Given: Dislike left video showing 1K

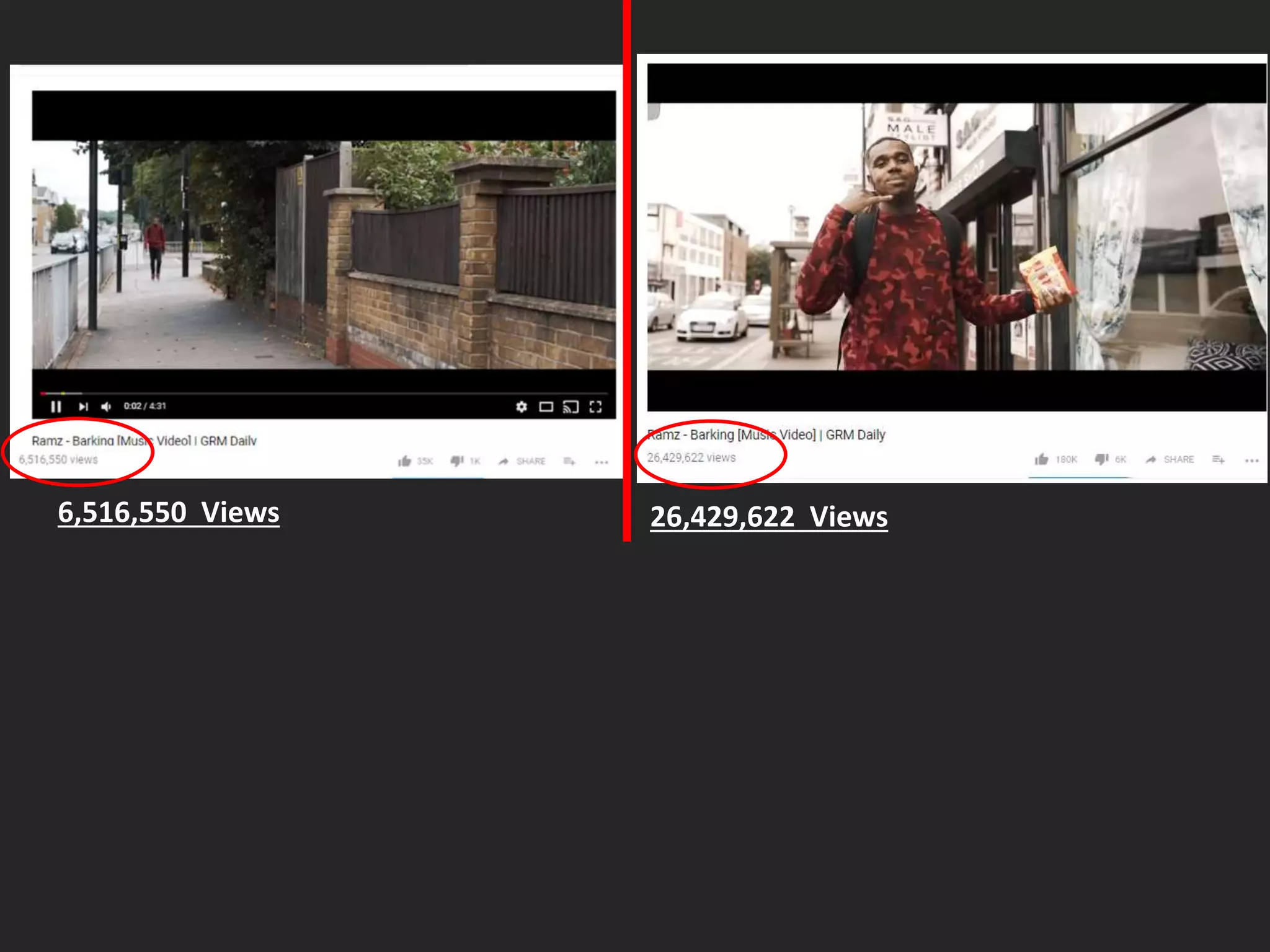Looking at the screenshot, I should (466, 461).
